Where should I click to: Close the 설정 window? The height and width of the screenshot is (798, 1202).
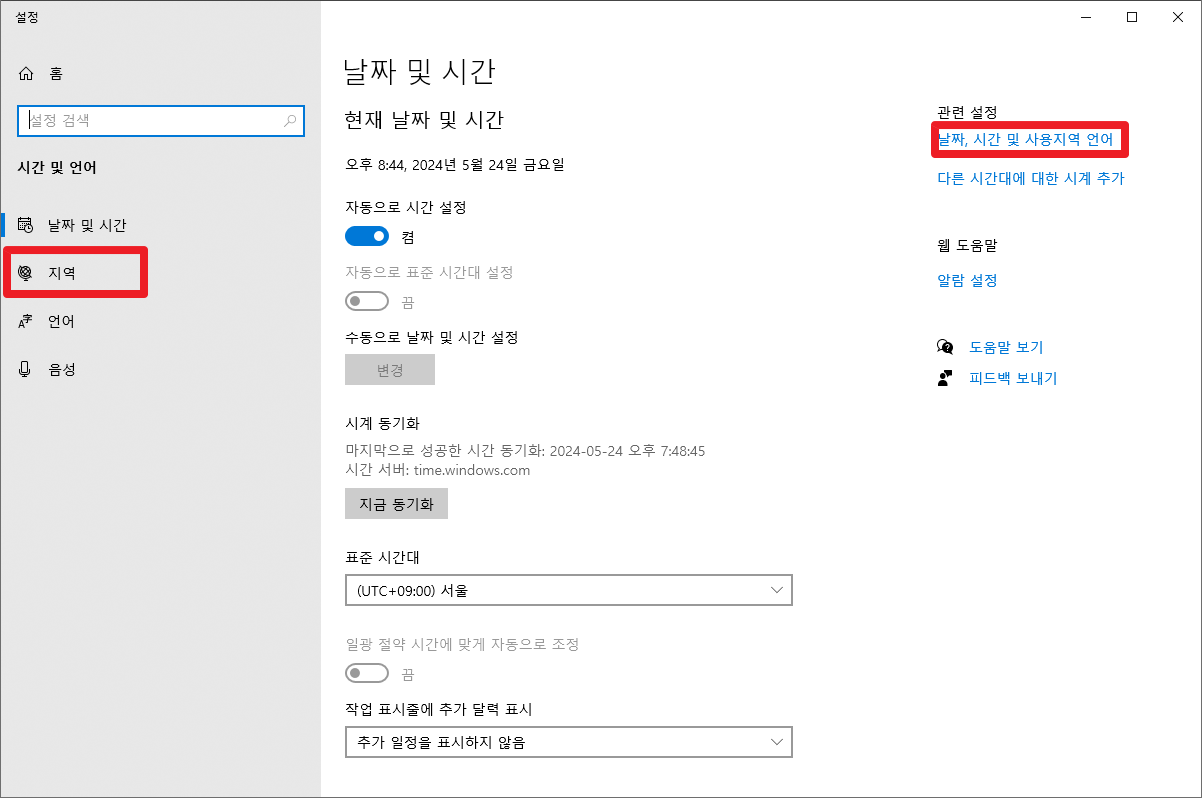pos(1178,17)
